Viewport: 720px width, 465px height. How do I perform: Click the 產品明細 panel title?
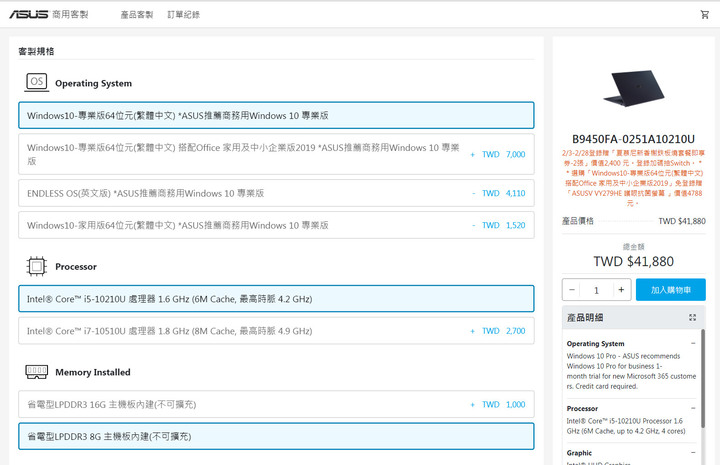[x=585, y=318]
